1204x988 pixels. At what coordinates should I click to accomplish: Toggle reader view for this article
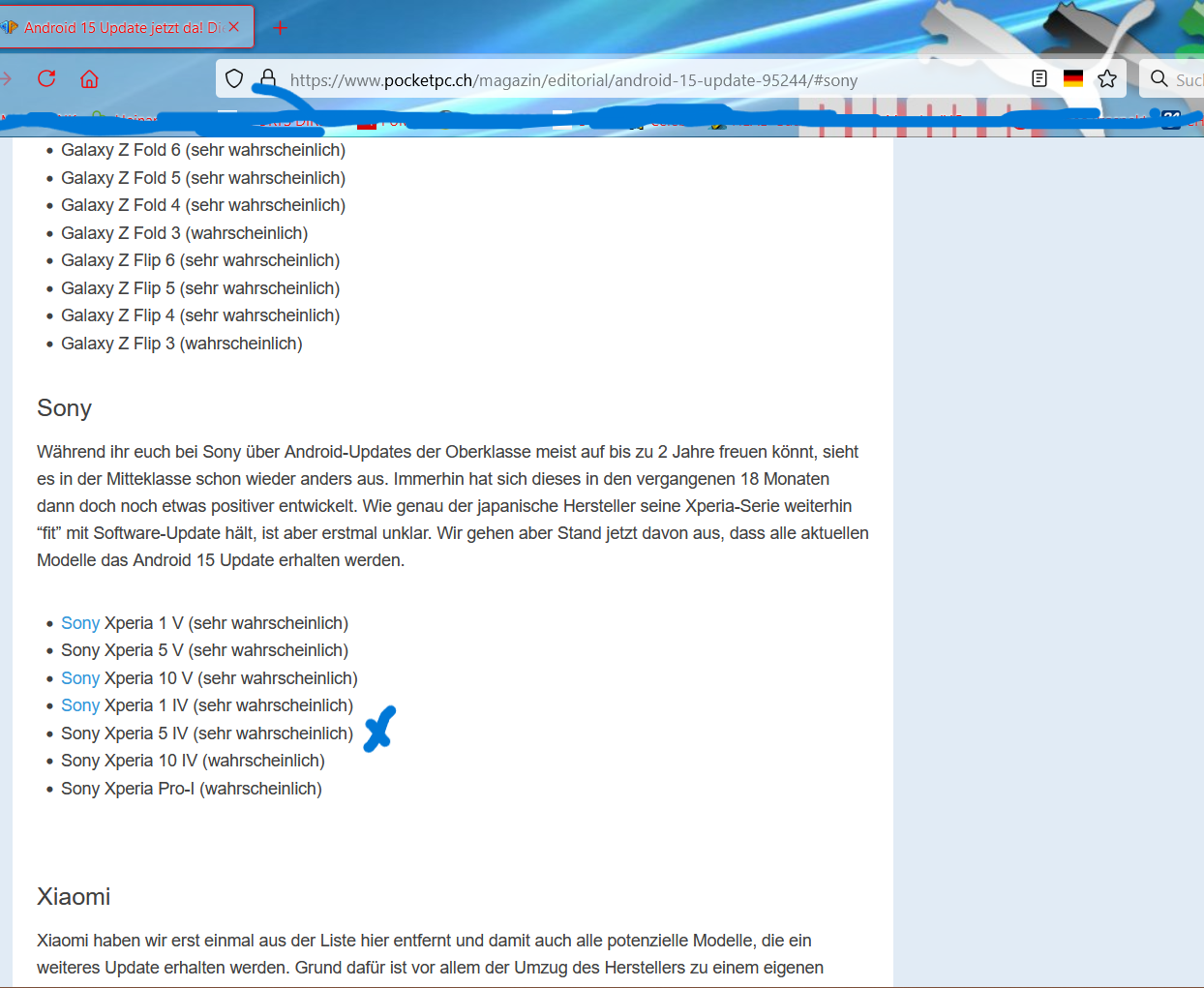click(1039, 78)
